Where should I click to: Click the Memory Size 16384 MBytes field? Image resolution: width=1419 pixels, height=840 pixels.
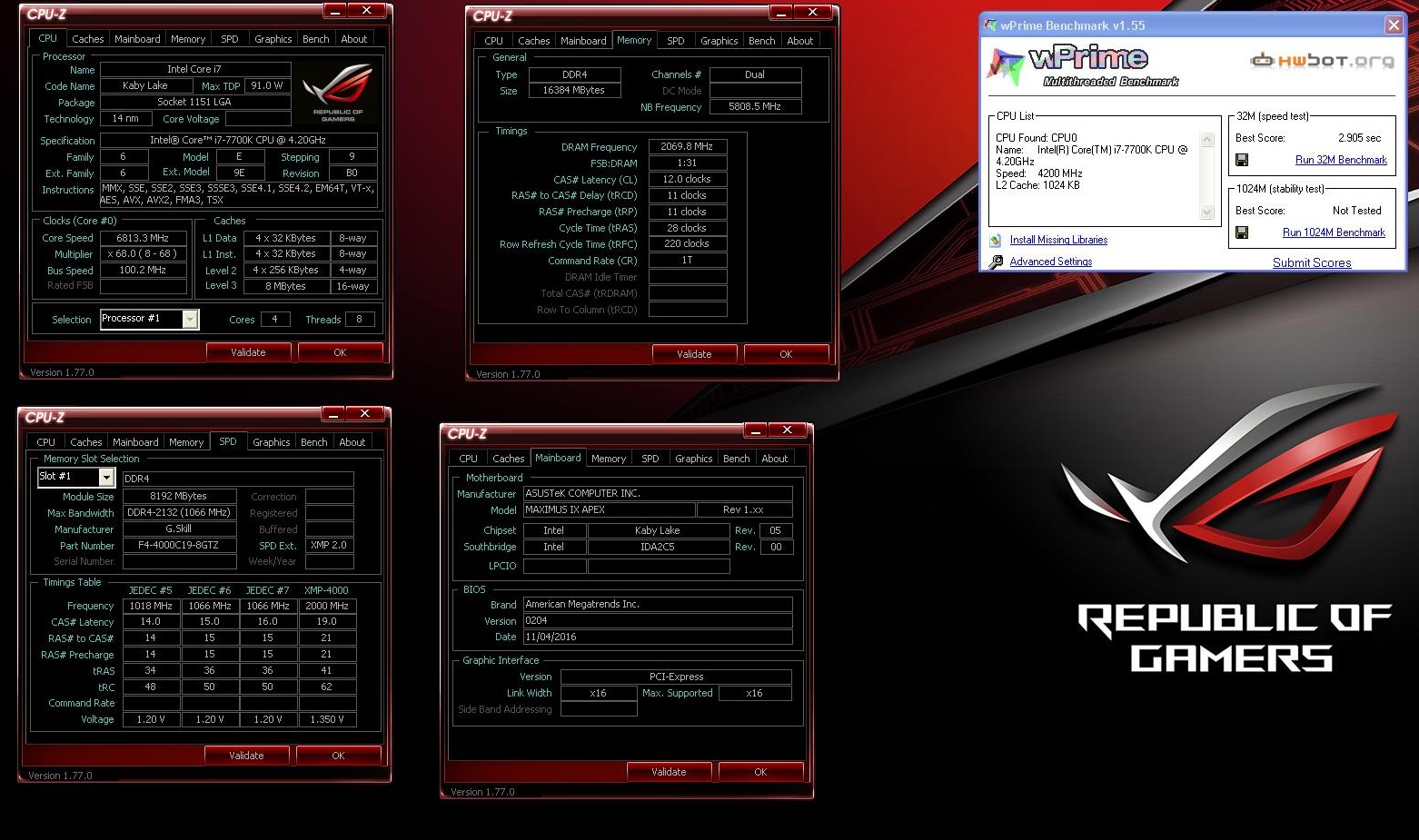click(x=574, y=90)
